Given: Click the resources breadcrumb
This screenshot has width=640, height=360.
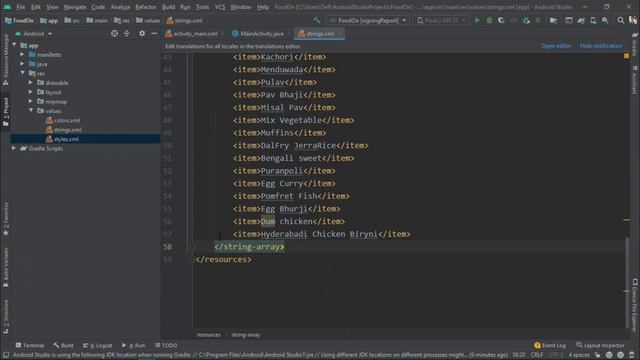Looking at the screenshot, I should pyautogui.click(x=208, y=335).
